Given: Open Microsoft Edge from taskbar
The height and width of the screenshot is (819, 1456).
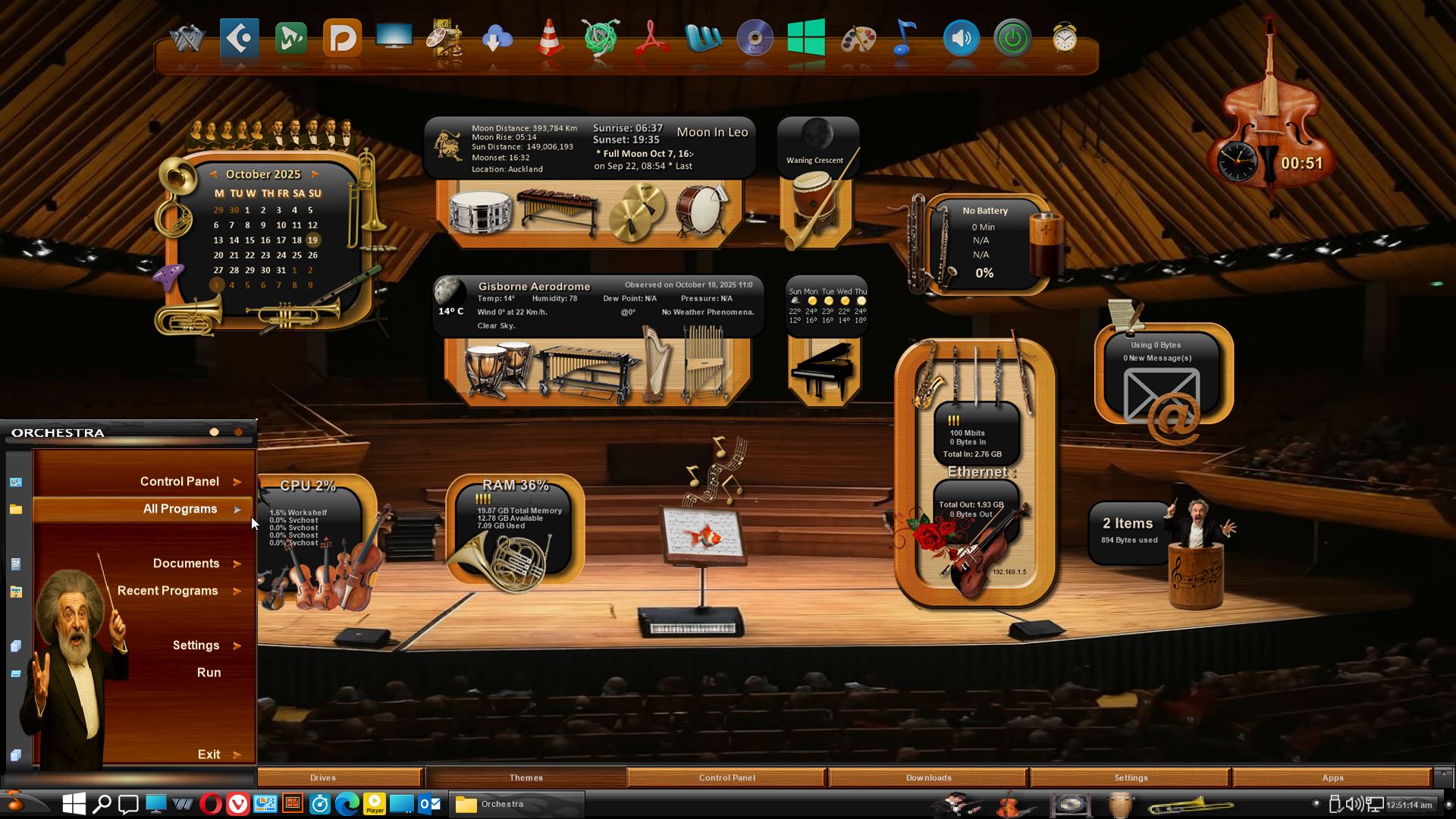Looking at the screenshot, I should (x=347, y=804).
